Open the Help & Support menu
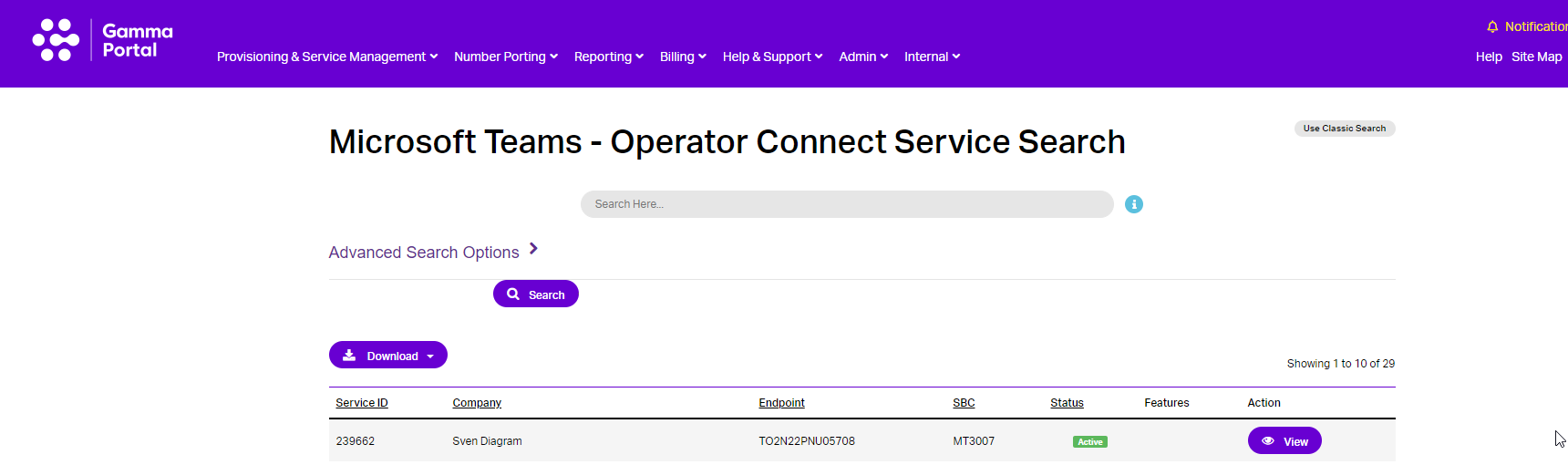Image resolution: width=1568 pixels, height=465 pixels. pos(773,57)
